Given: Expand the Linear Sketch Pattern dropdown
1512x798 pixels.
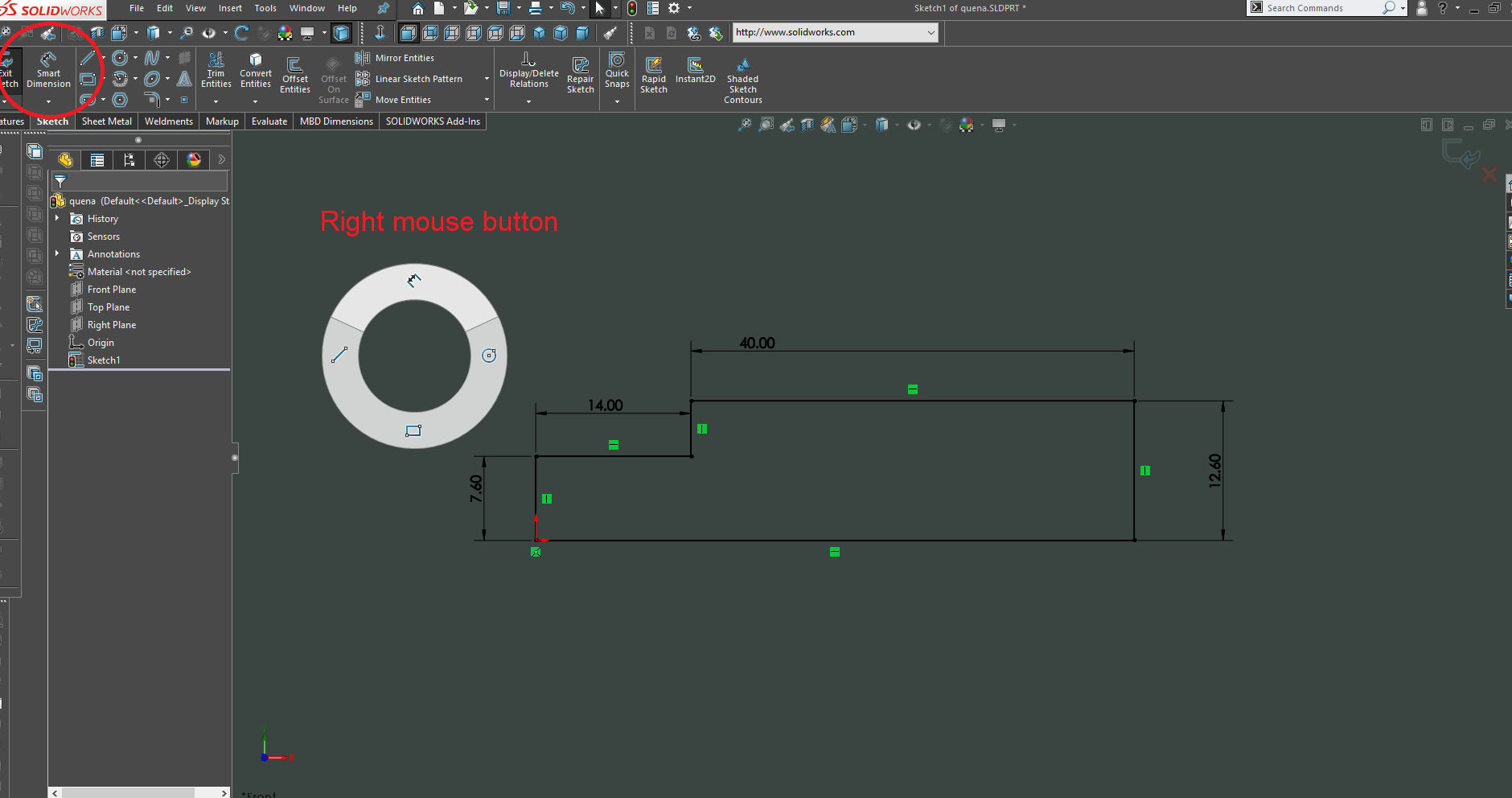Looking at the screenshot, I should [487, 79].
